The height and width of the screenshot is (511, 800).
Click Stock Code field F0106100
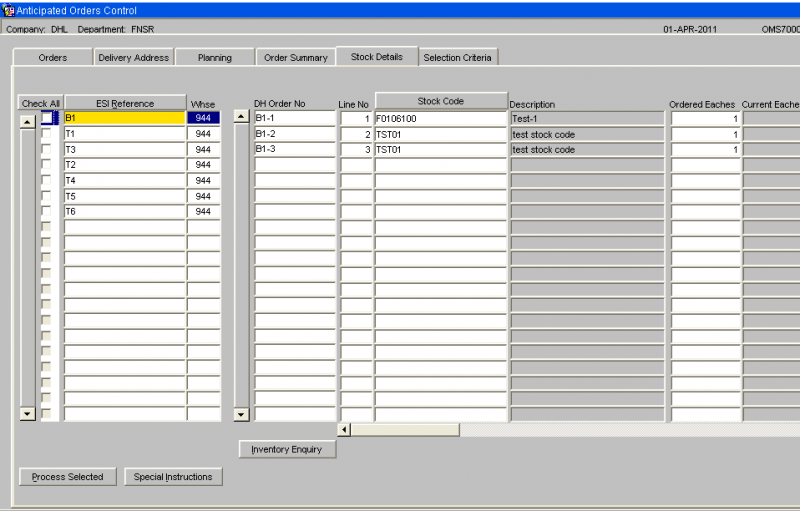coord(441,118)
